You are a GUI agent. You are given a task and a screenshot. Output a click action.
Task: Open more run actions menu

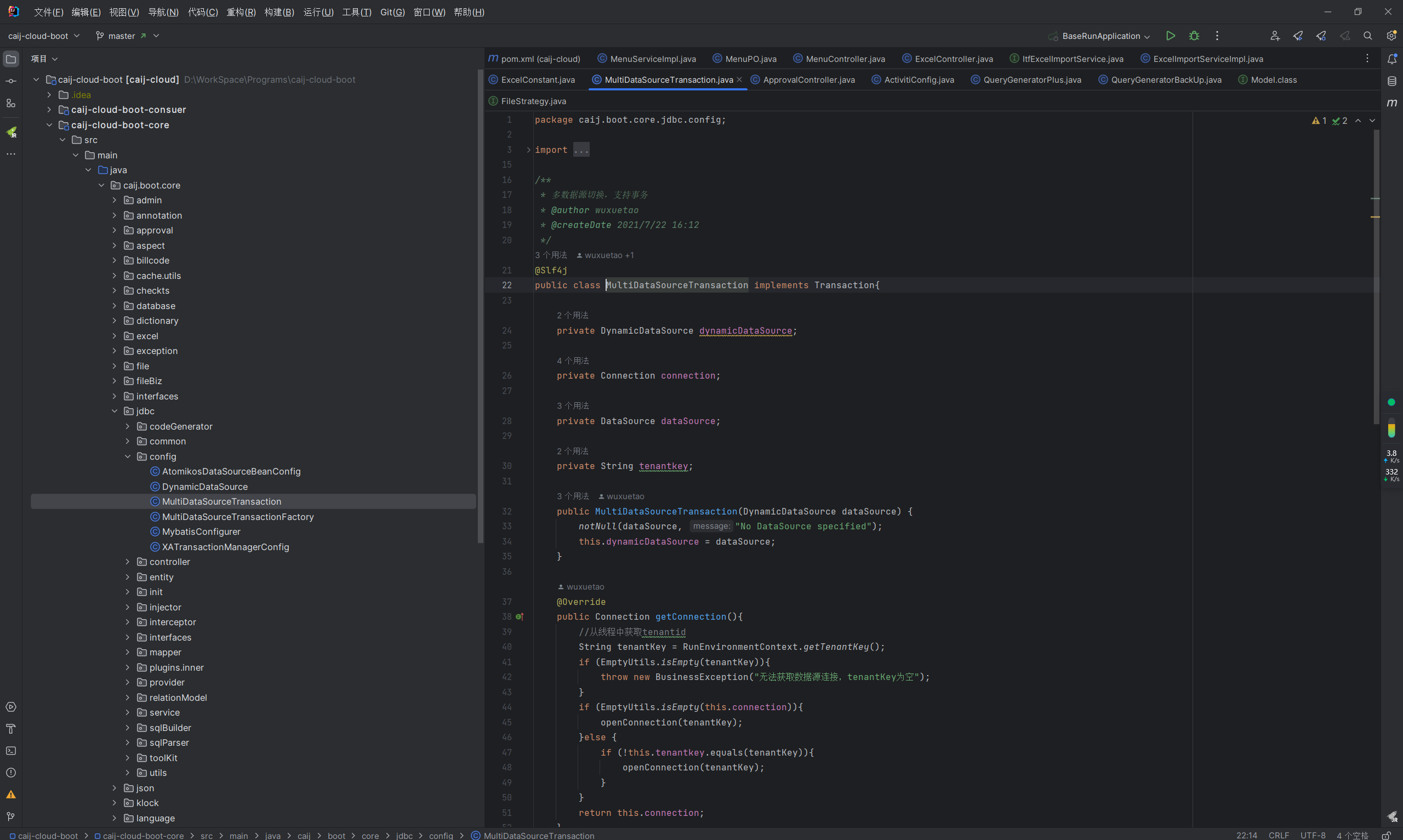coord(1217,36)
